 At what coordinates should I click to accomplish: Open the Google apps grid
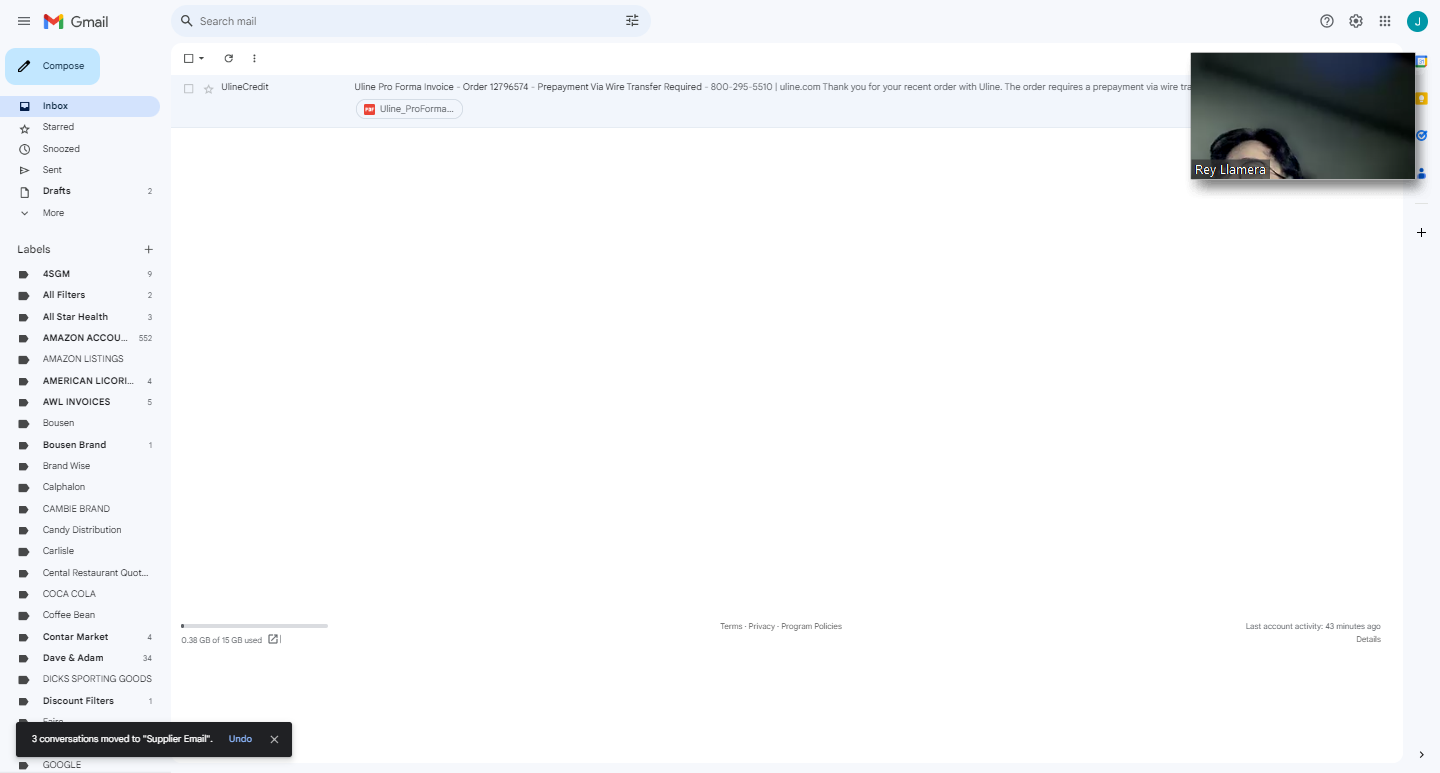[1385, 21]
